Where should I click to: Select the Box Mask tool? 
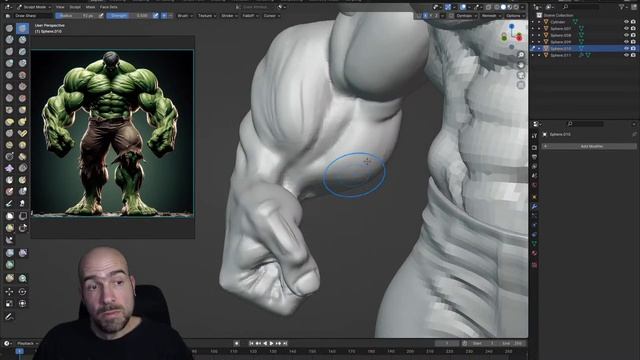click(x=9, y=216)
